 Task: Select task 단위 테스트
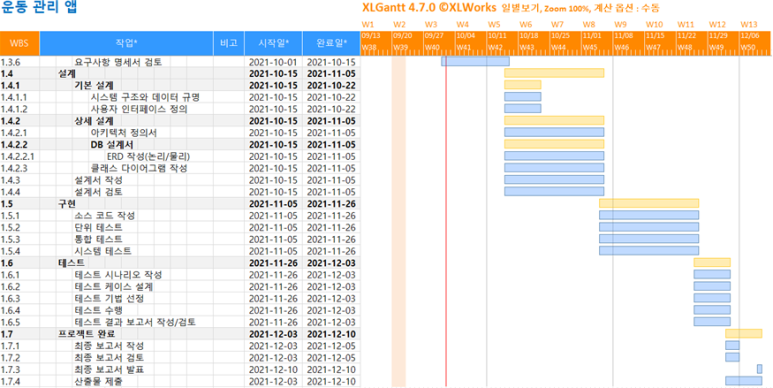(x=98, y=228)
